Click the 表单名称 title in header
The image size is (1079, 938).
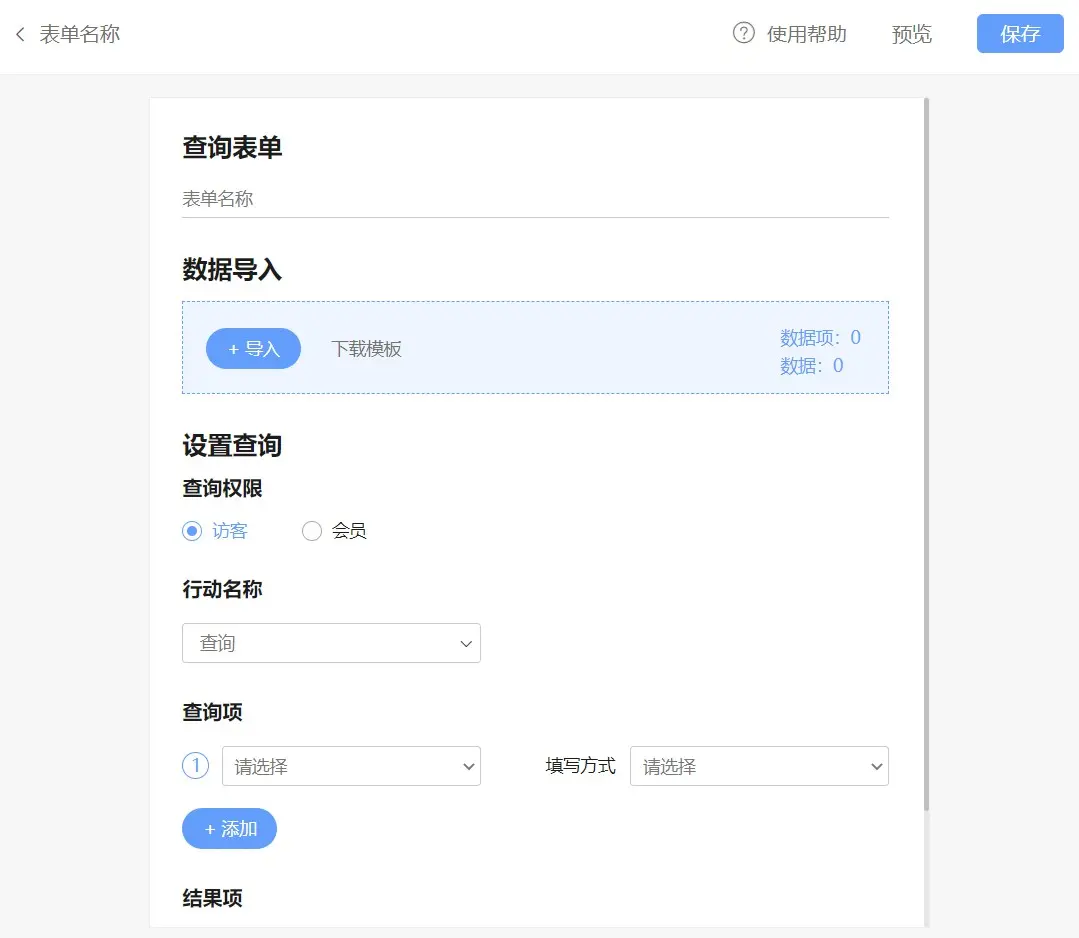[80, 35]
